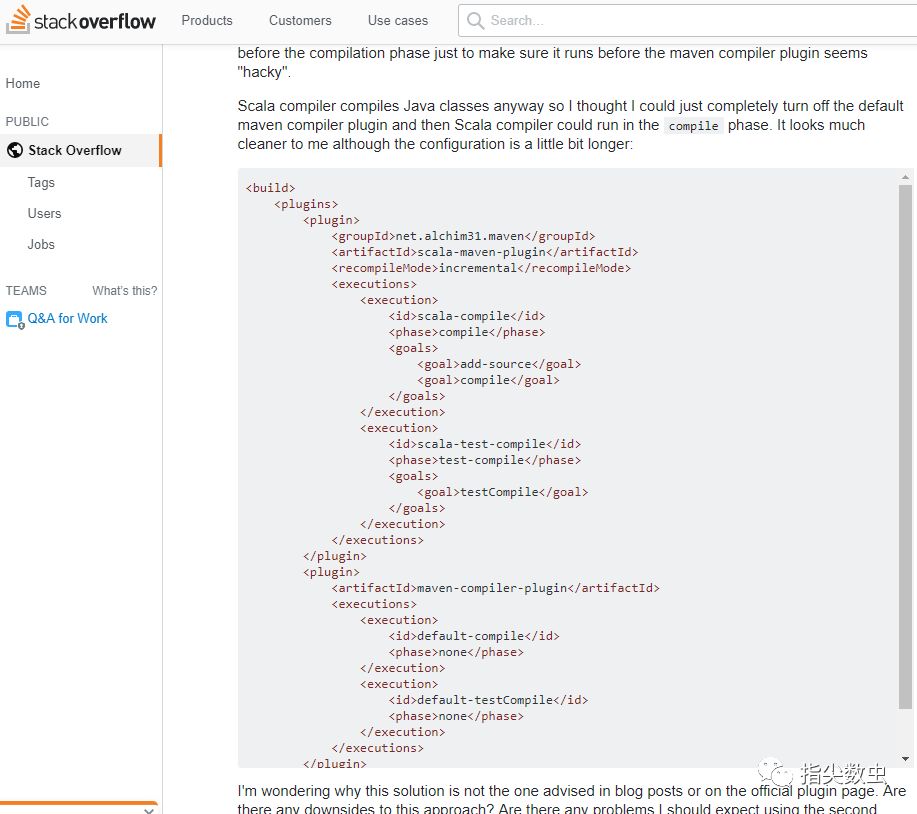Click the What's this? link
This screenshot has width=917, height=814.
tap(125, 291)
